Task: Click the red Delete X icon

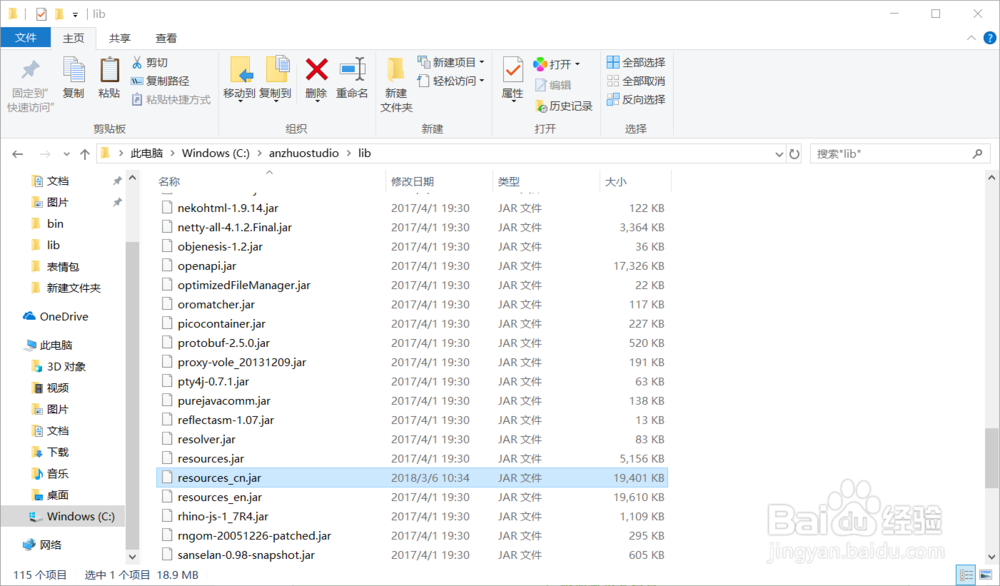Action: [316, 70]
